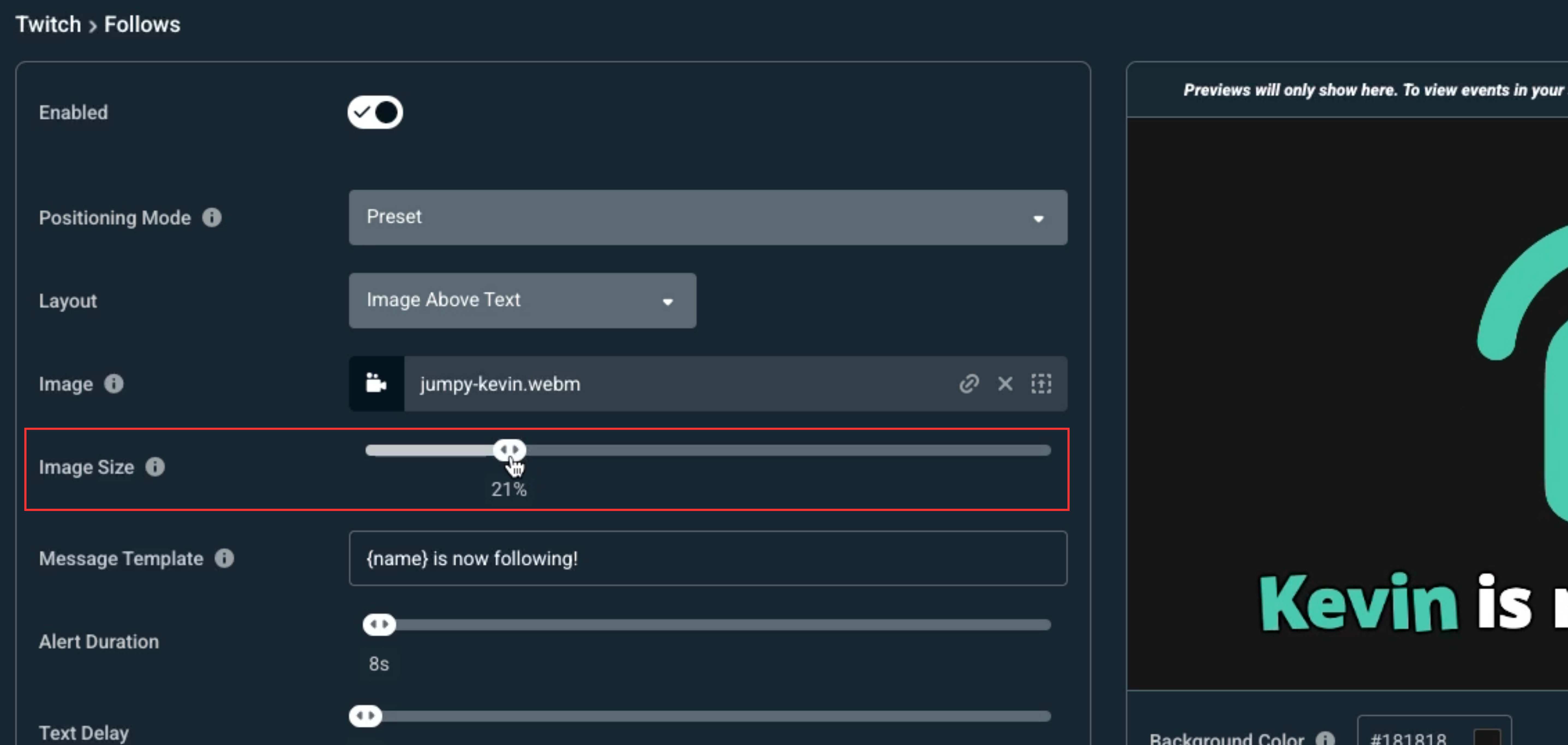1568x745 pixels.
Task: Click the Image info icon
Action: click(114, 383)
